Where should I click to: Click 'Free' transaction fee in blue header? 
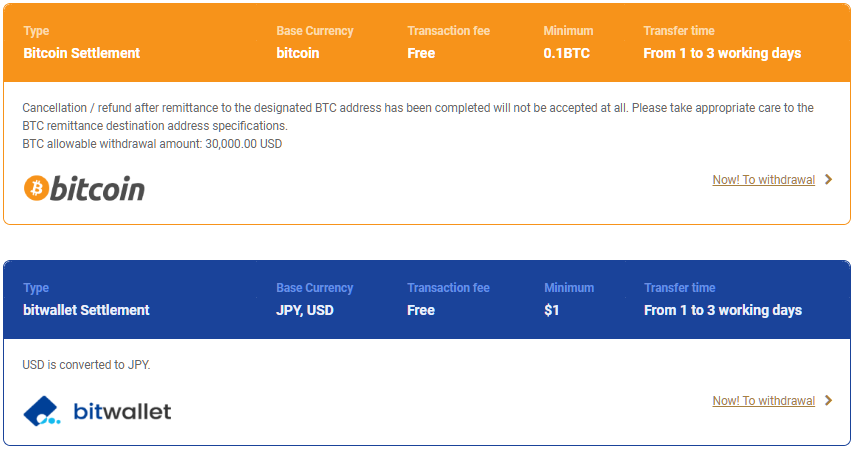[x=421, y=310]
